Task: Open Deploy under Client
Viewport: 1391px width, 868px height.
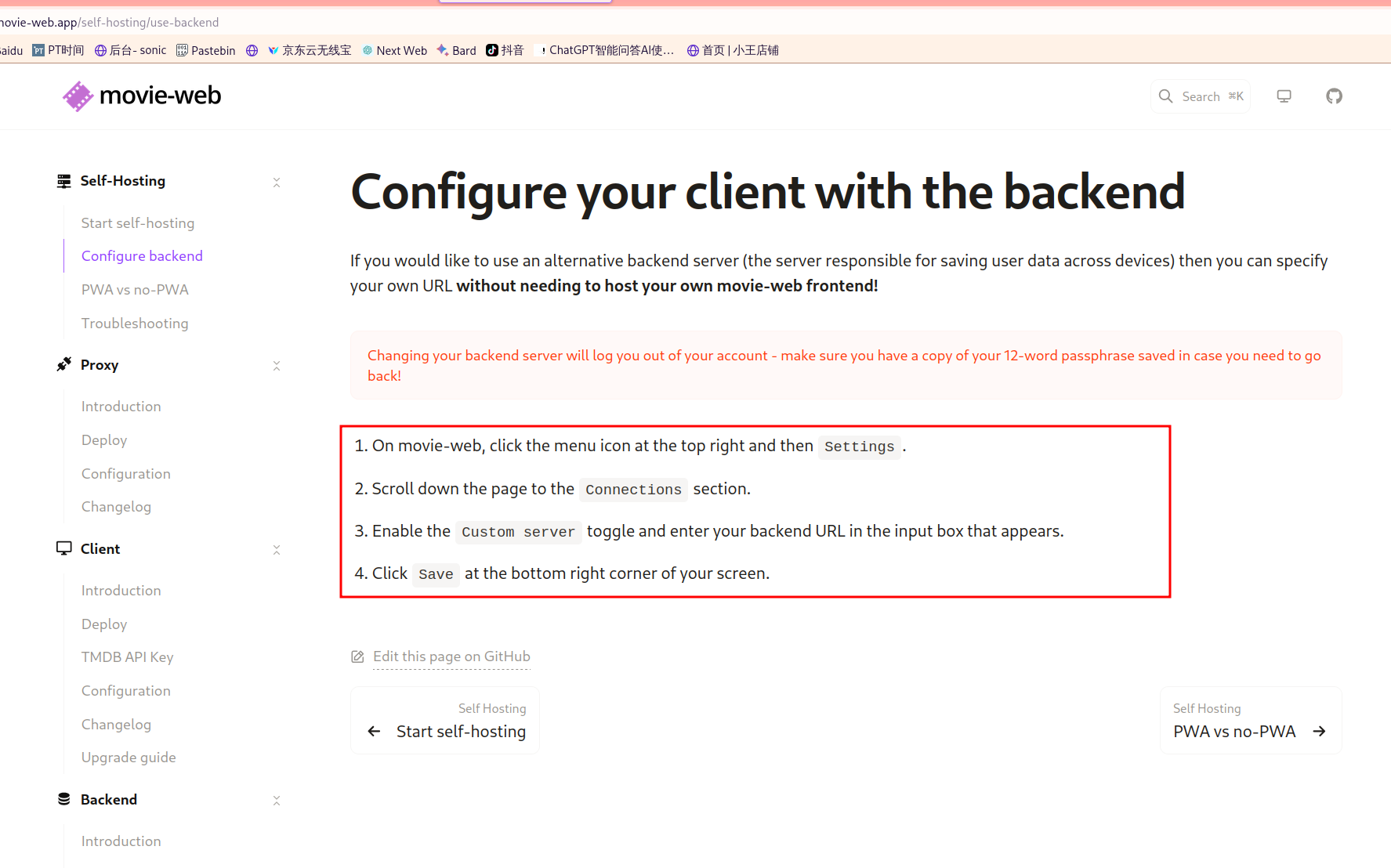Action: click(104, 624)
